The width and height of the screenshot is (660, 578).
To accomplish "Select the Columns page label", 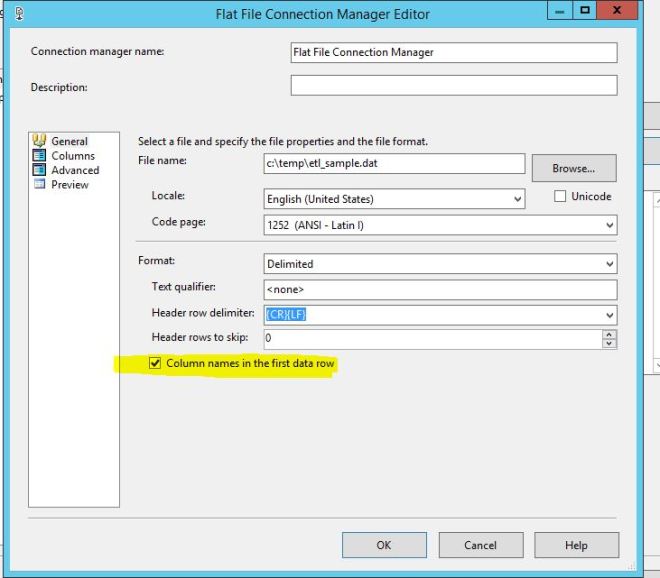I will tap(73, 156).
